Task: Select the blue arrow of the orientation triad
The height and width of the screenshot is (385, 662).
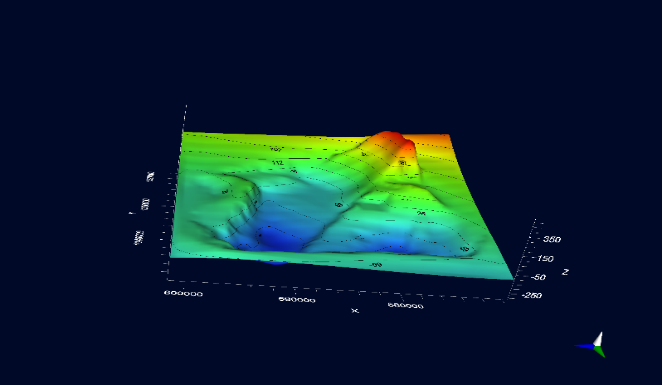Action: 584,346
